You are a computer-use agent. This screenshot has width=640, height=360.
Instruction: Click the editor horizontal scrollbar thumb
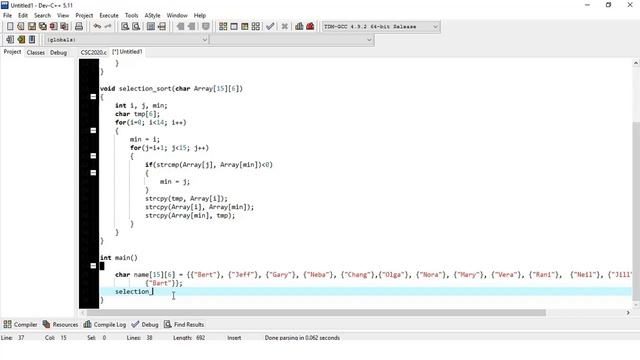coord(316,313)
